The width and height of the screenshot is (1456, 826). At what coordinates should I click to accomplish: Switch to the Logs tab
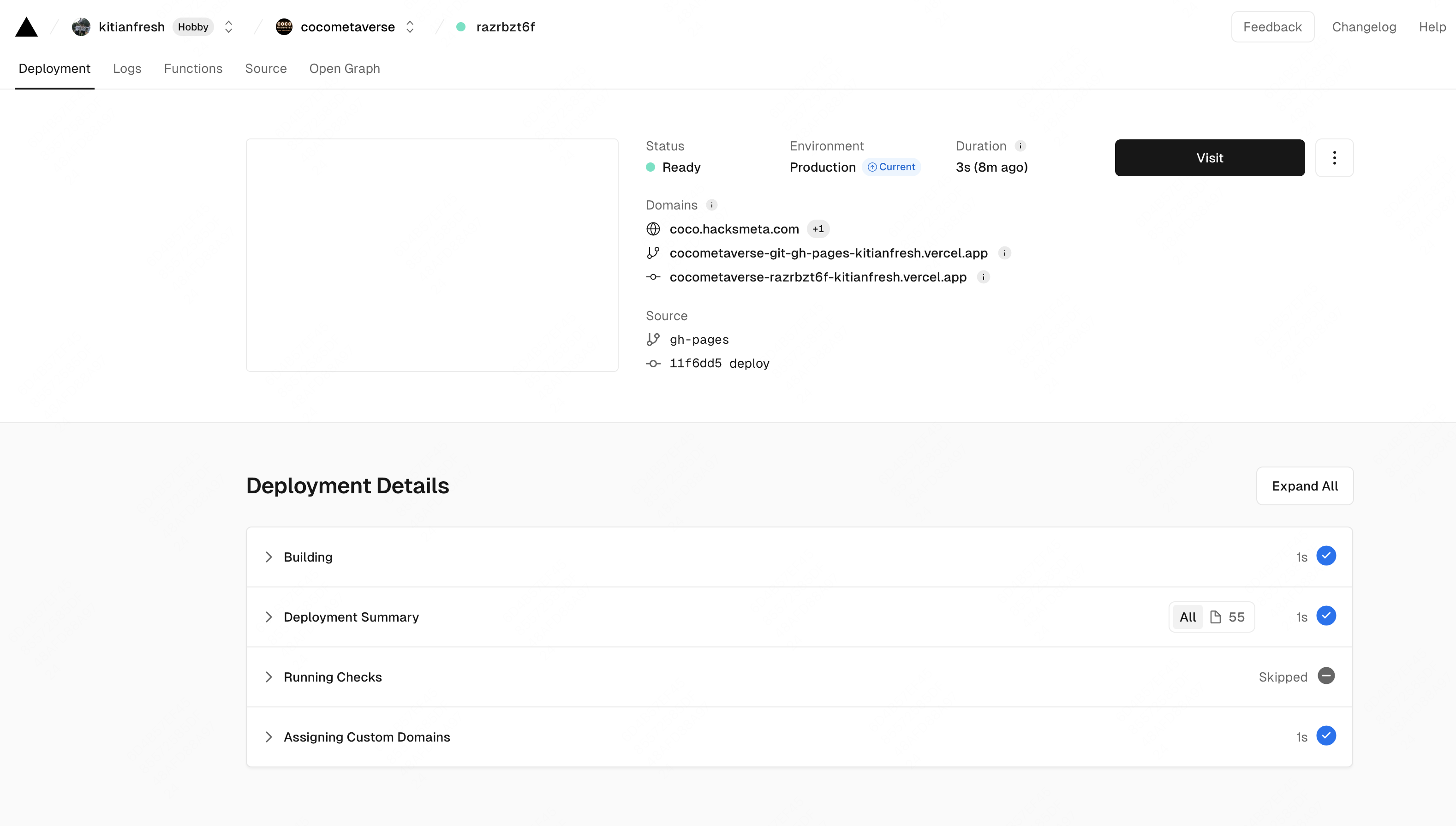127,69
